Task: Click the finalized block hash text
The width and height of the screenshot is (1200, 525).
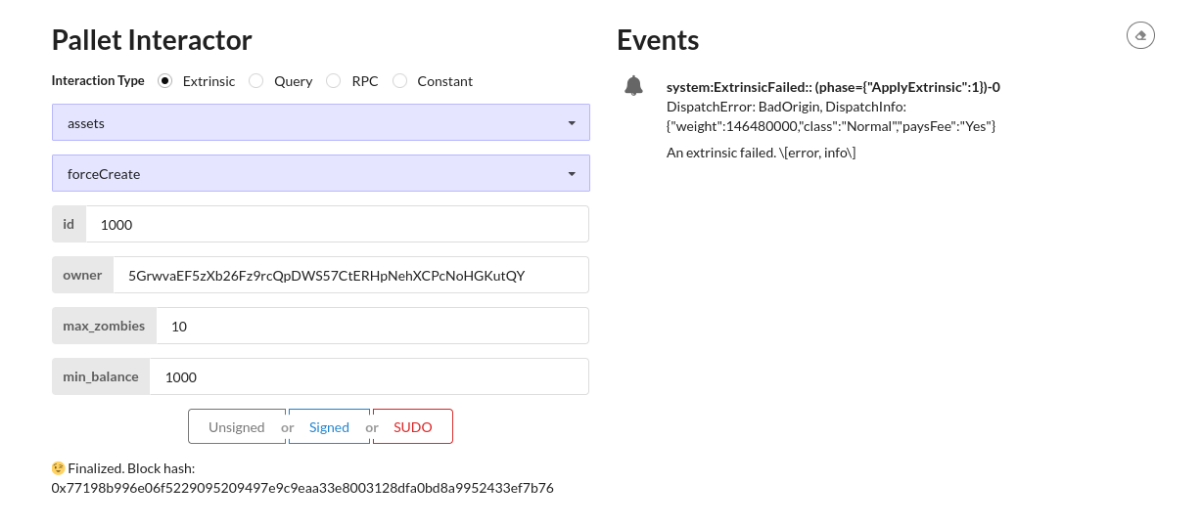Action: tap(302, 488)
